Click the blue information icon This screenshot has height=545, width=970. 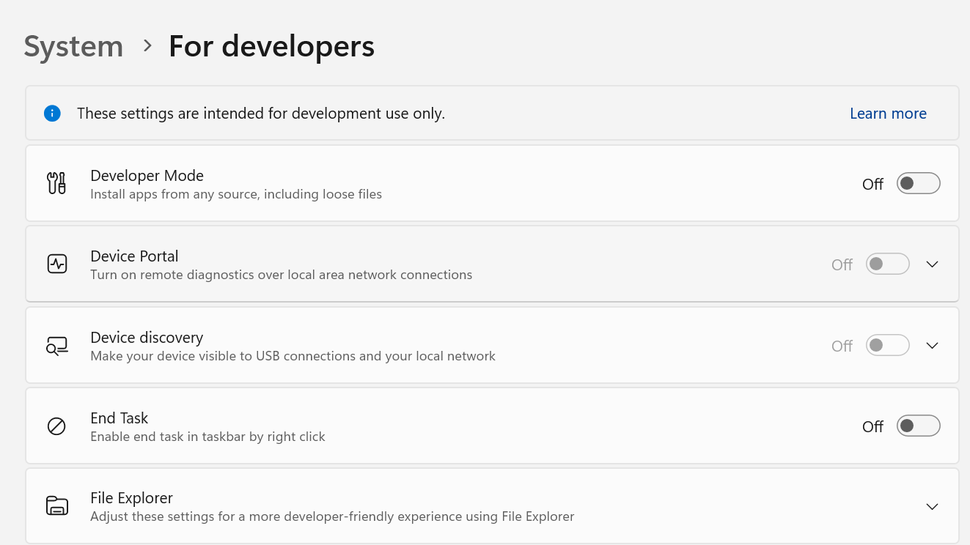click(52, 113)
